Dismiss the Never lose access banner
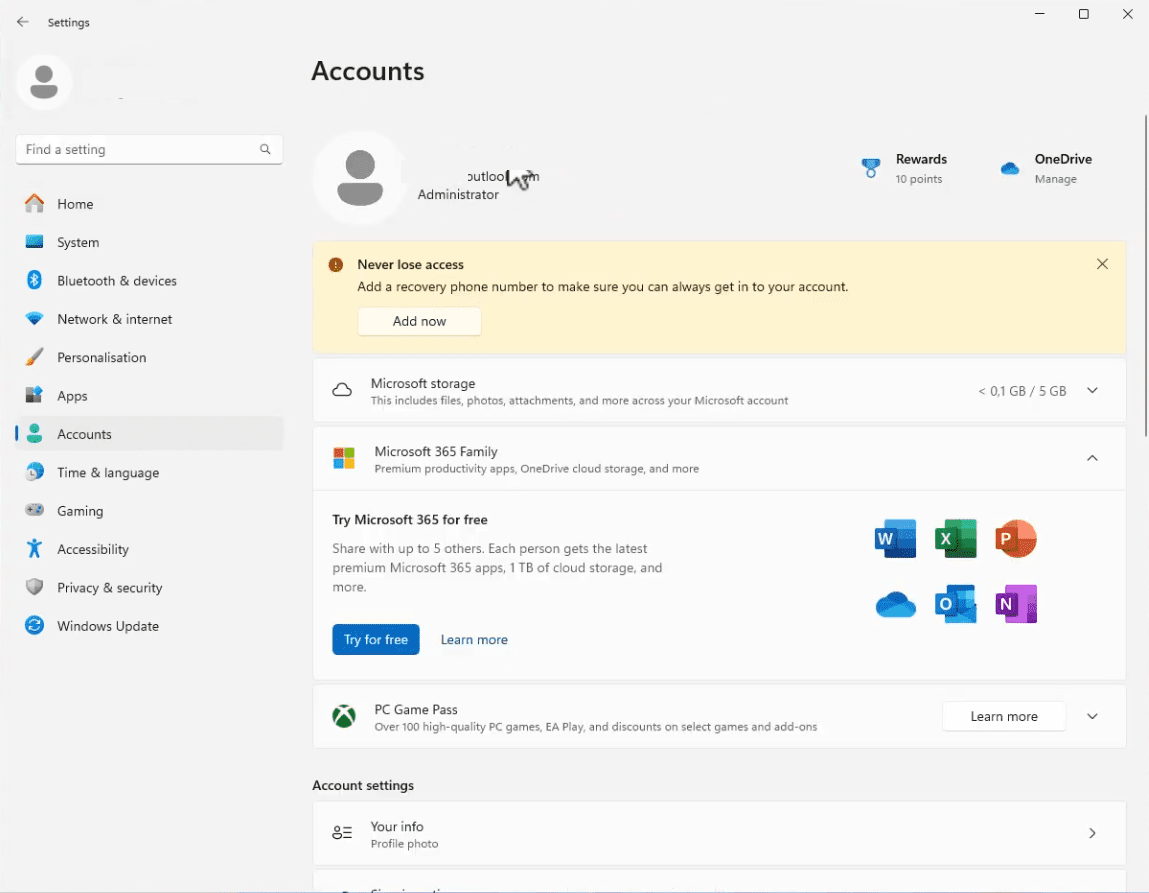 point(1101,264)
